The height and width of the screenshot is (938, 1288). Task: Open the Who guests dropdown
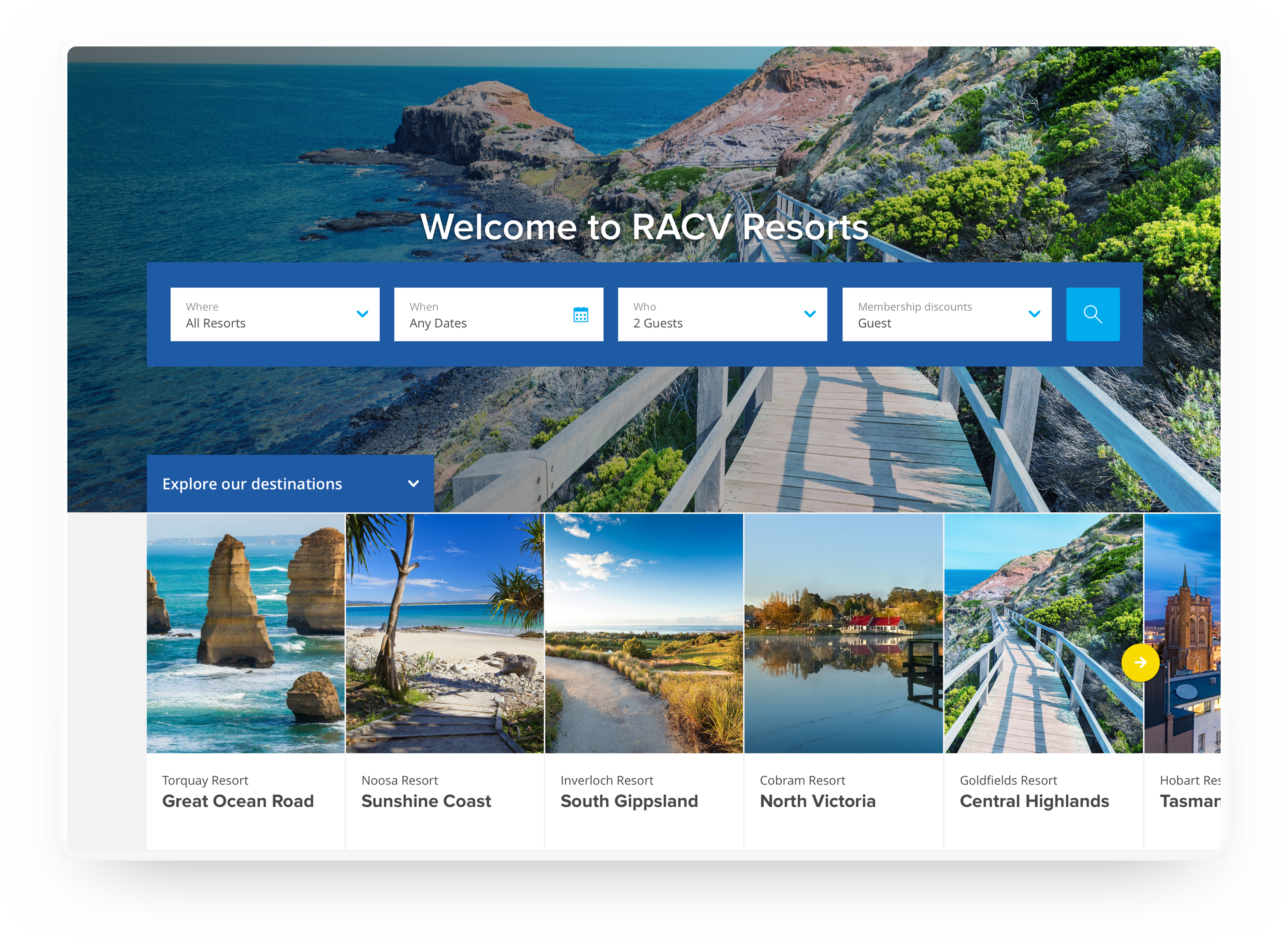tap(722, 314)
